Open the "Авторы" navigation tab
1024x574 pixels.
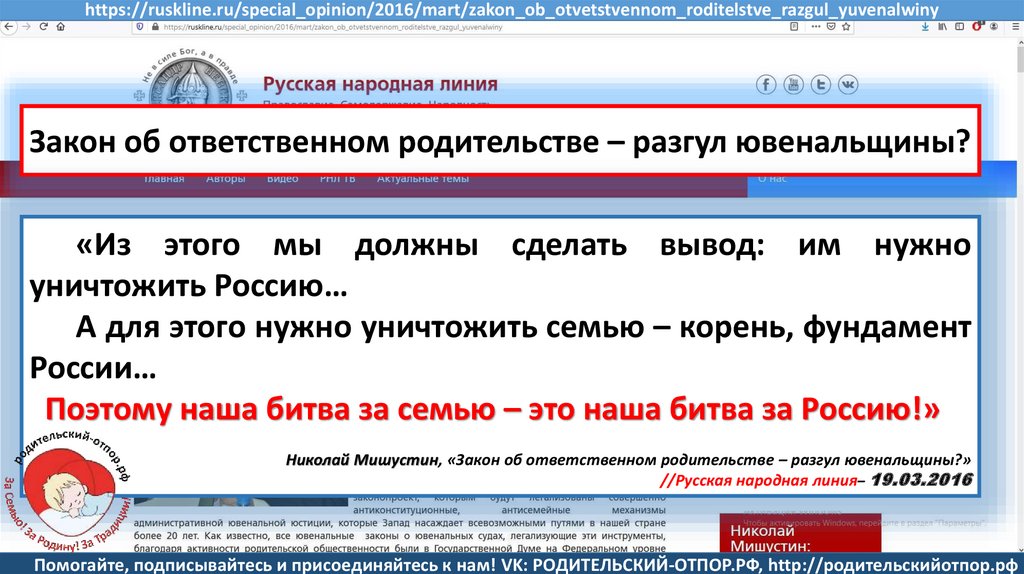[x=225, y=179]
